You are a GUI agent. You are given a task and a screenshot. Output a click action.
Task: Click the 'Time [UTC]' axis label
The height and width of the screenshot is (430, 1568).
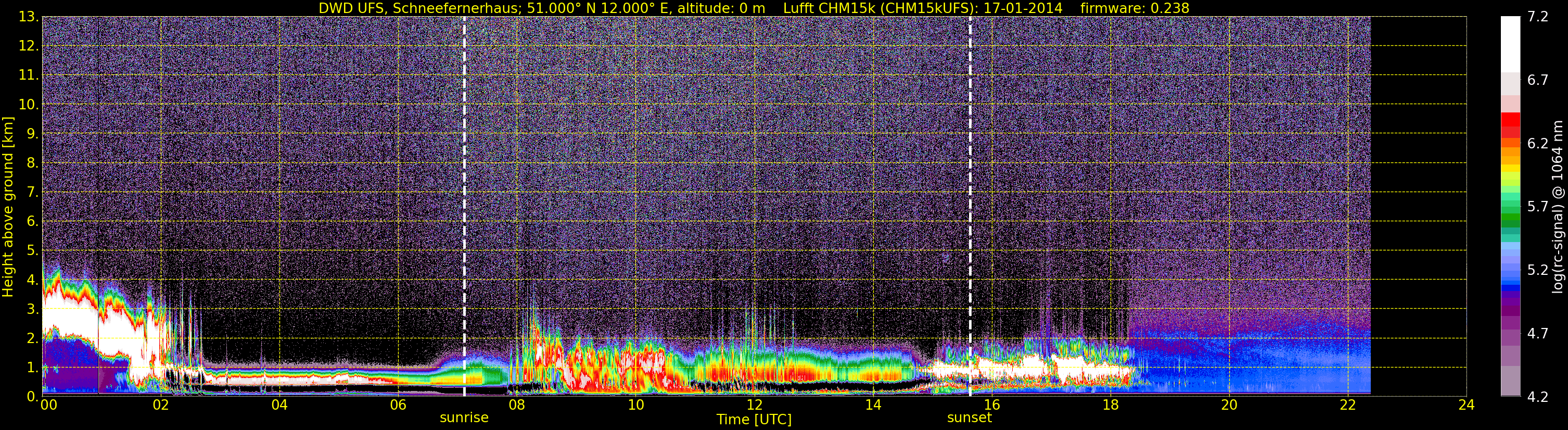[x=754, y=420]
